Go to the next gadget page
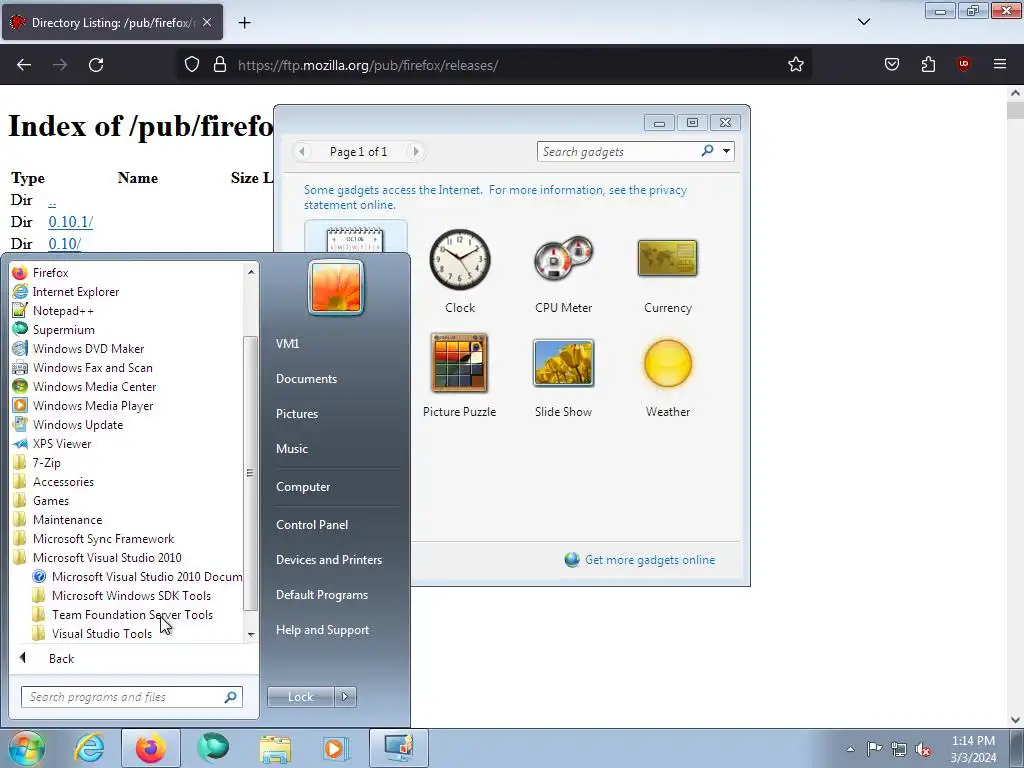 (x=415, y=152)
